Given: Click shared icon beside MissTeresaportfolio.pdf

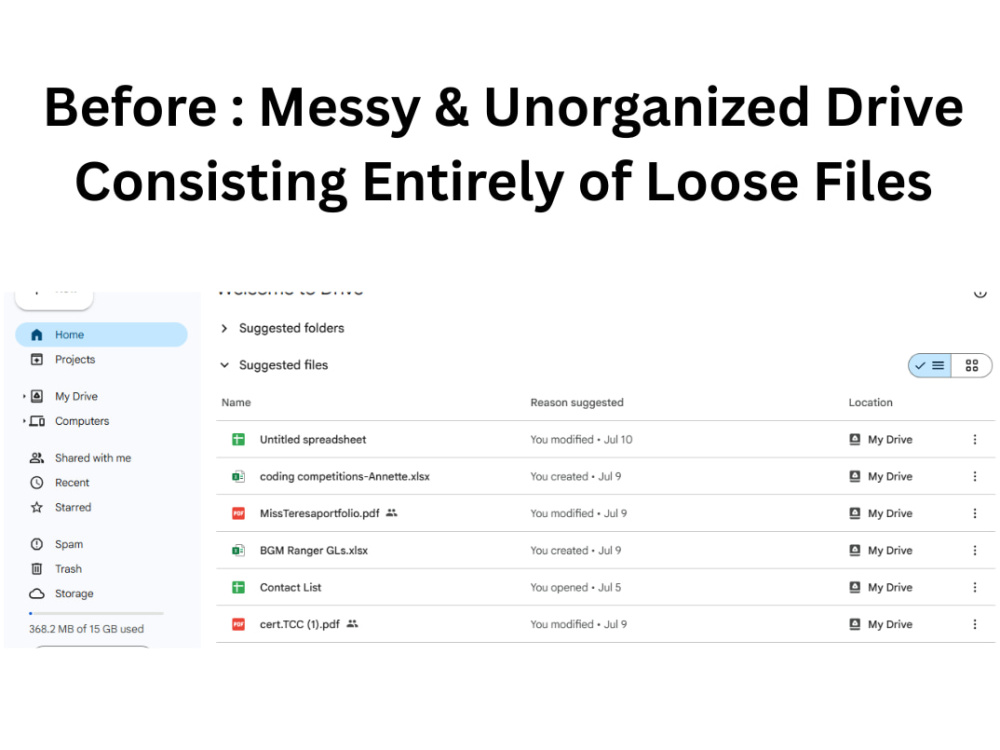Looking at the screenshot, I should tap(392, 513).
